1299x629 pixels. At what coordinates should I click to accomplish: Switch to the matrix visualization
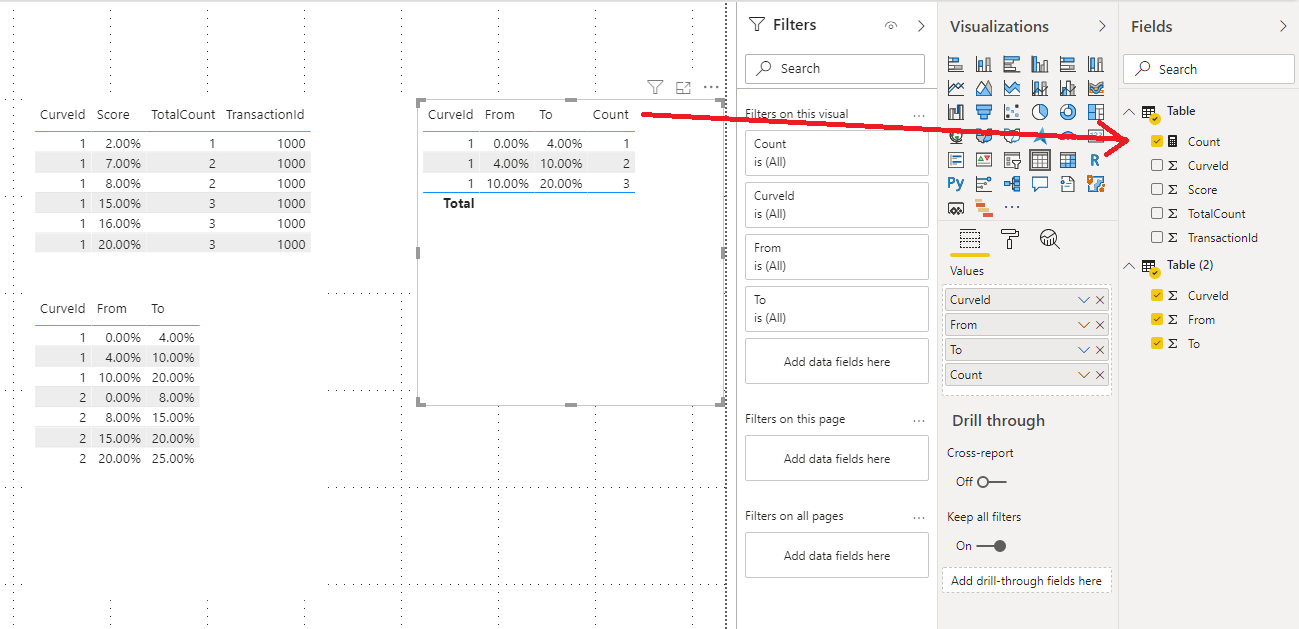1068,160
